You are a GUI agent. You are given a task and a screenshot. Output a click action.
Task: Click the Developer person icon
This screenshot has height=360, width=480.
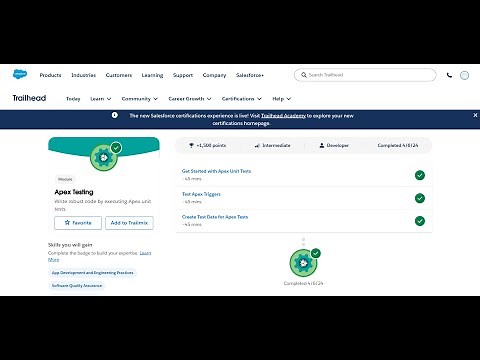tap(322, 145)
